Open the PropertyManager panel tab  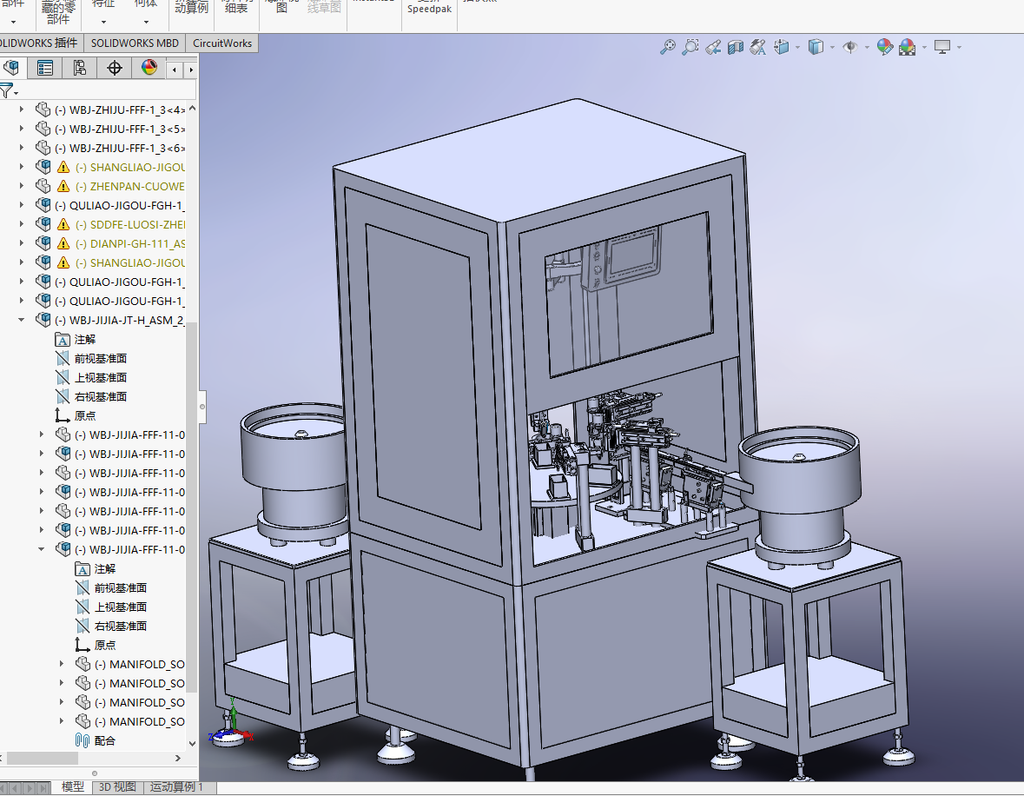tap(45, 68)
